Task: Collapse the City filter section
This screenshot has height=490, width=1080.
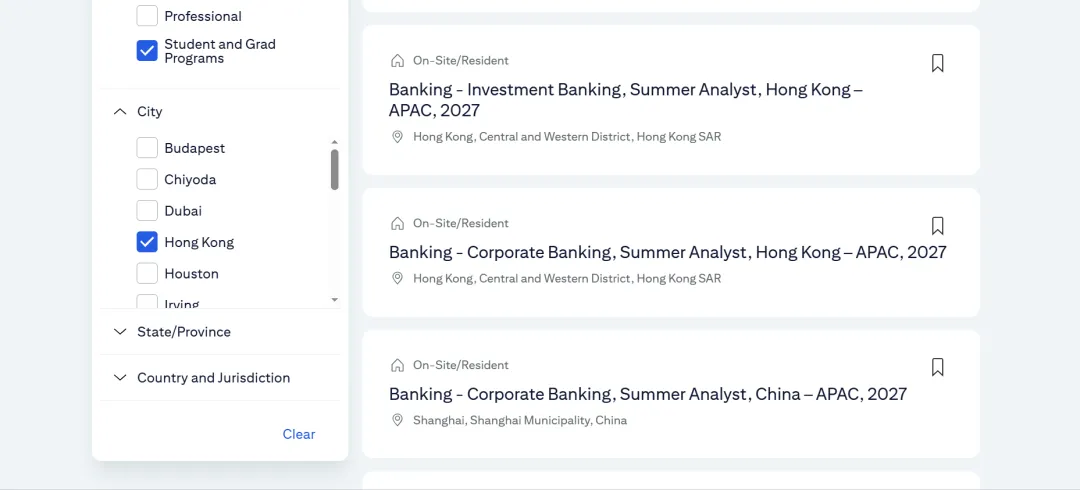Action: (x=120, y=112)
